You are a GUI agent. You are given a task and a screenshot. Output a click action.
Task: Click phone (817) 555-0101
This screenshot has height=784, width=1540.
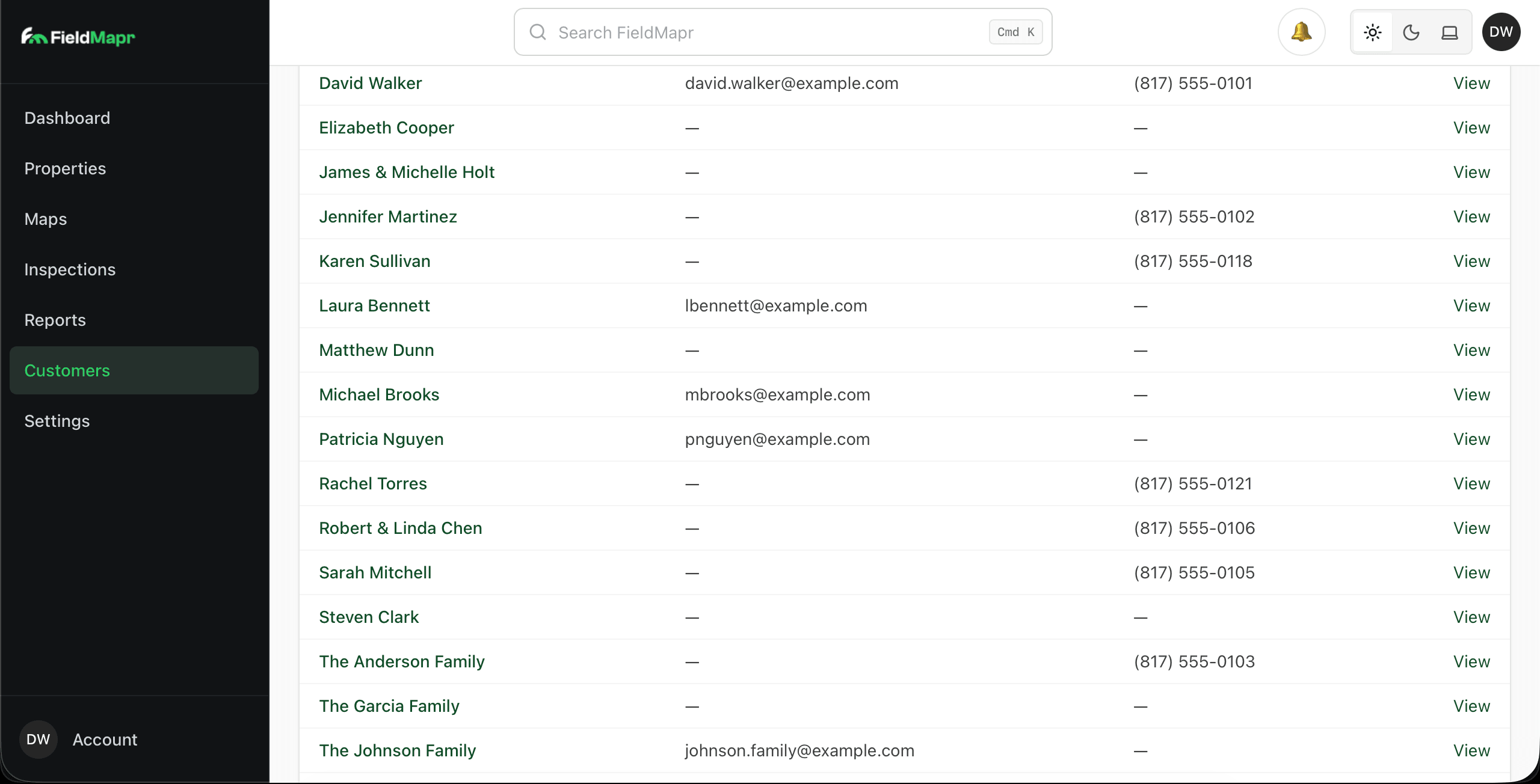click(x=1193, y=83)
